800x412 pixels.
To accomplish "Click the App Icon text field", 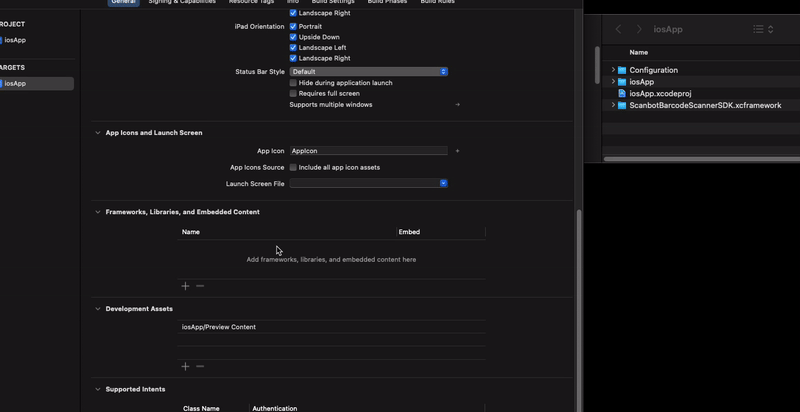I will pos(368,151).
